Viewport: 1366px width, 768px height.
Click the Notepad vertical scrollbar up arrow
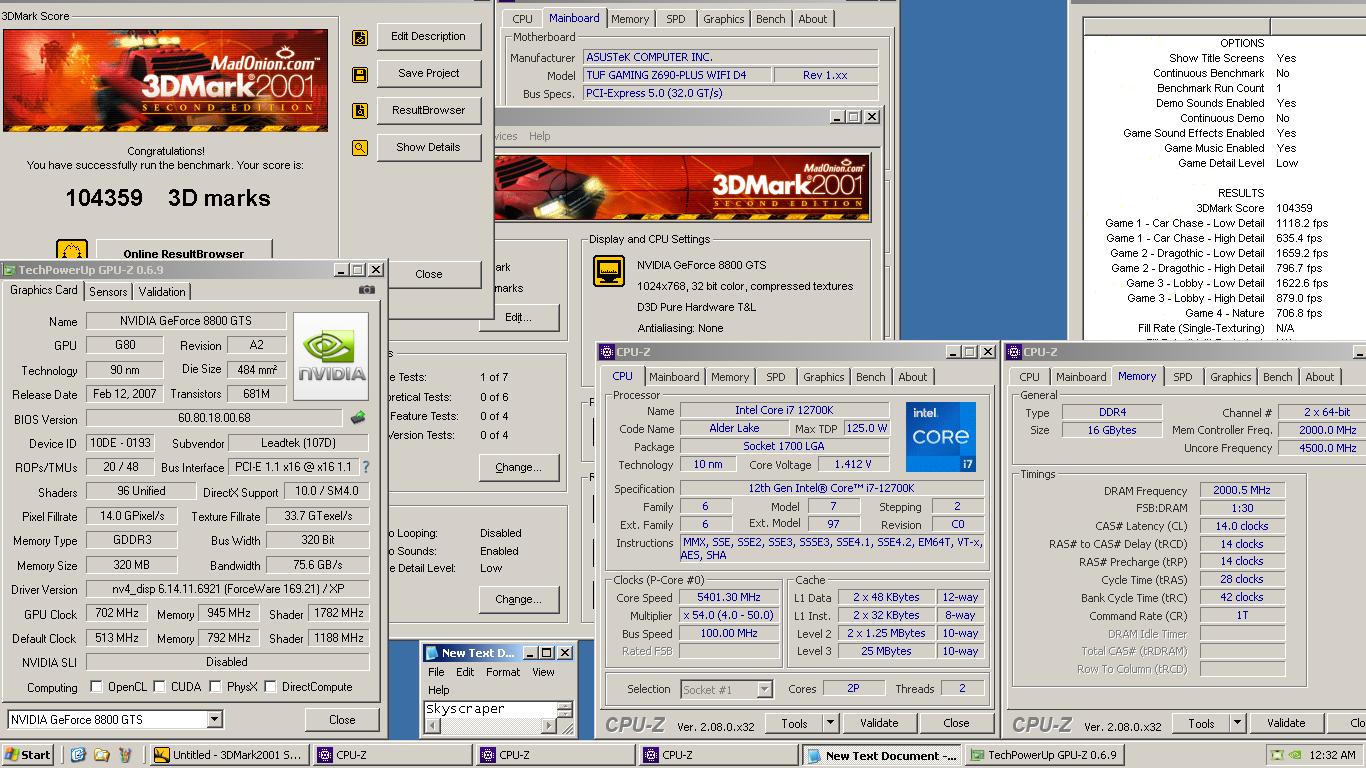(565, 707)
